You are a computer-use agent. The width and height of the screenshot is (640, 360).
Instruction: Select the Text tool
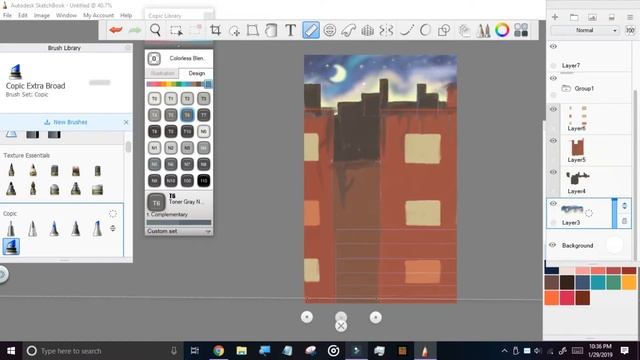click(290, 30)
